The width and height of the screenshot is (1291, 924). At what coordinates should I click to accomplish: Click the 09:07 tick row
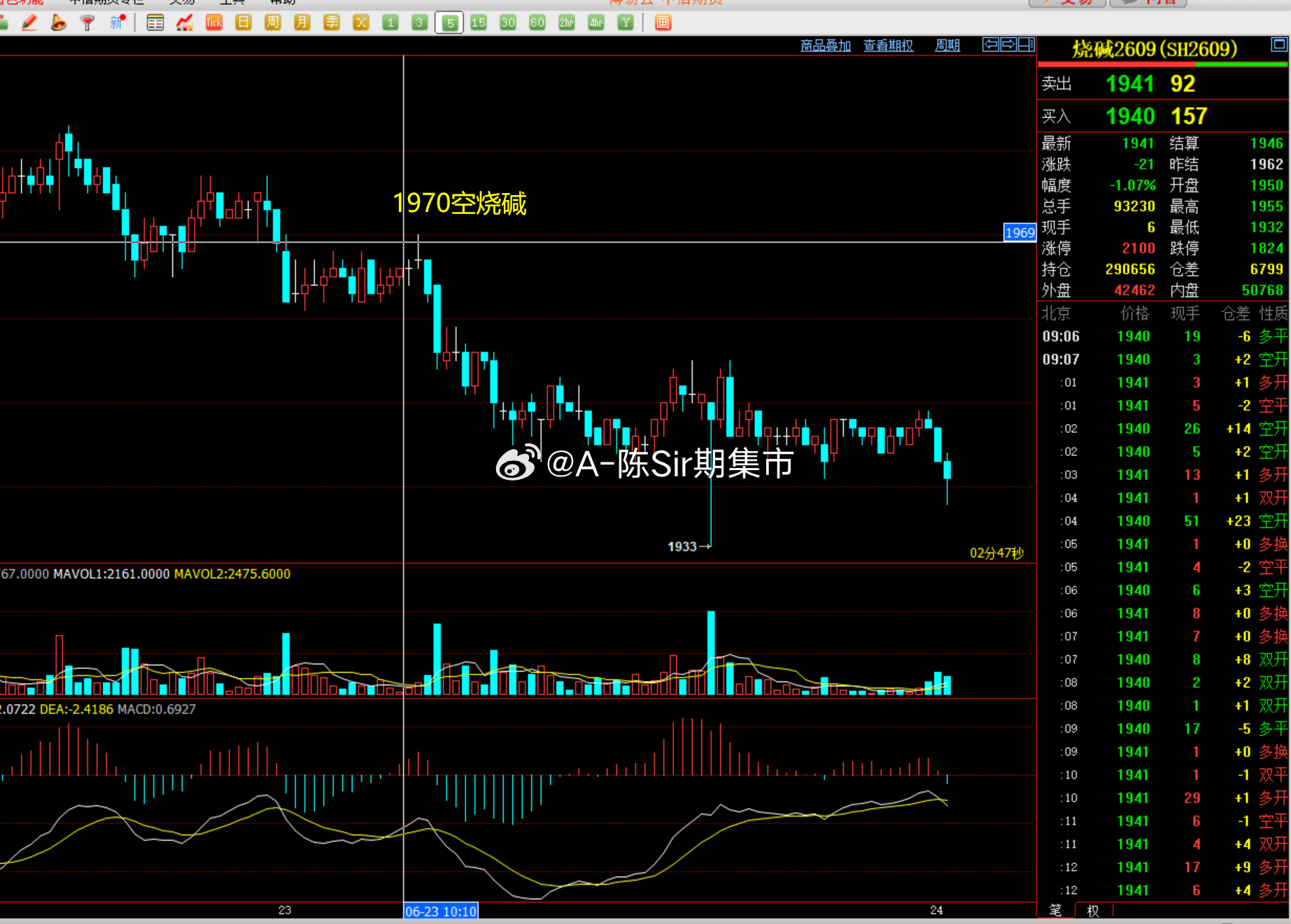click(x=1163, y=360)
